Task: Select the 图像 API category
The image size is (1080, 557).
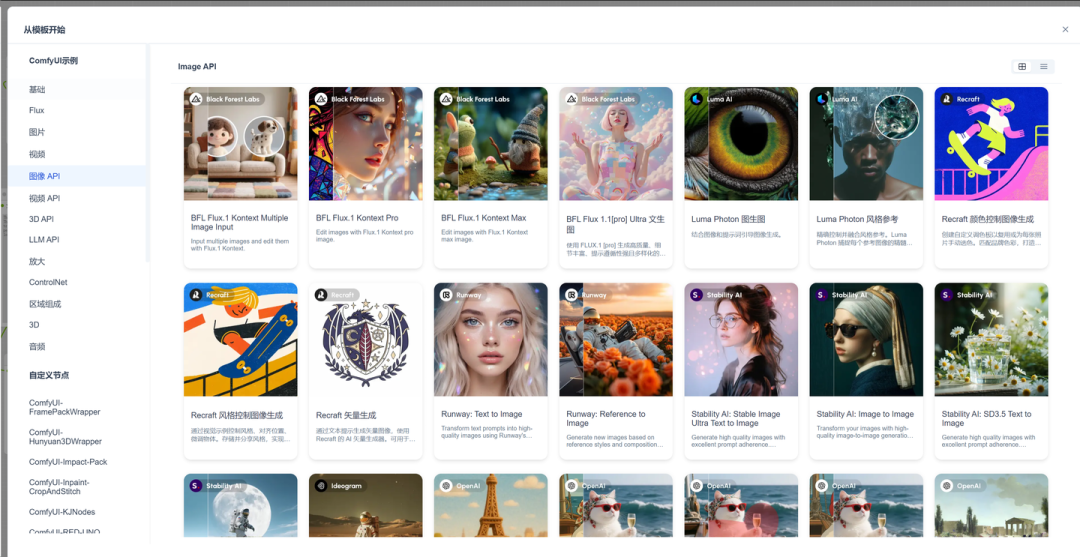Action: coord(77,176)
